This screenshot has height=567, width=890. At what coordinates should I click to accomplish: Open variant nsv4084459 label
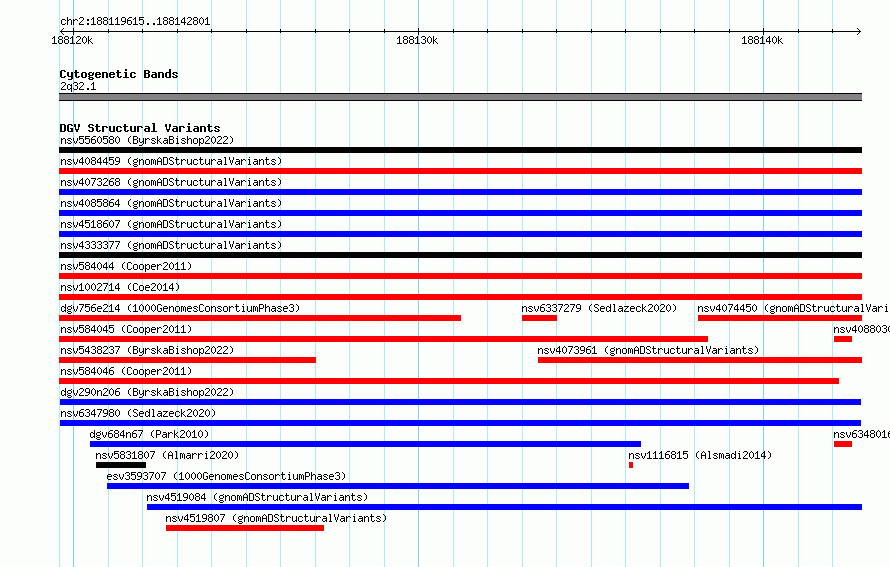(171, 161)
